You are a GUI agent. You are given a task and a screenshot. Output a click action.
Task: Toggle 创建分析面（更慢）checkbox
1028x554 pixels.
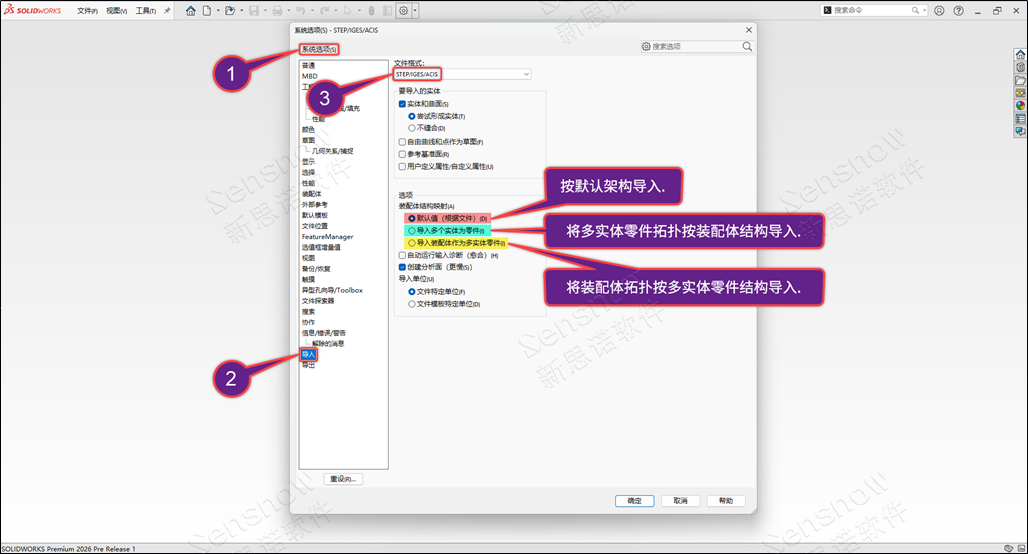coord(403,267)
